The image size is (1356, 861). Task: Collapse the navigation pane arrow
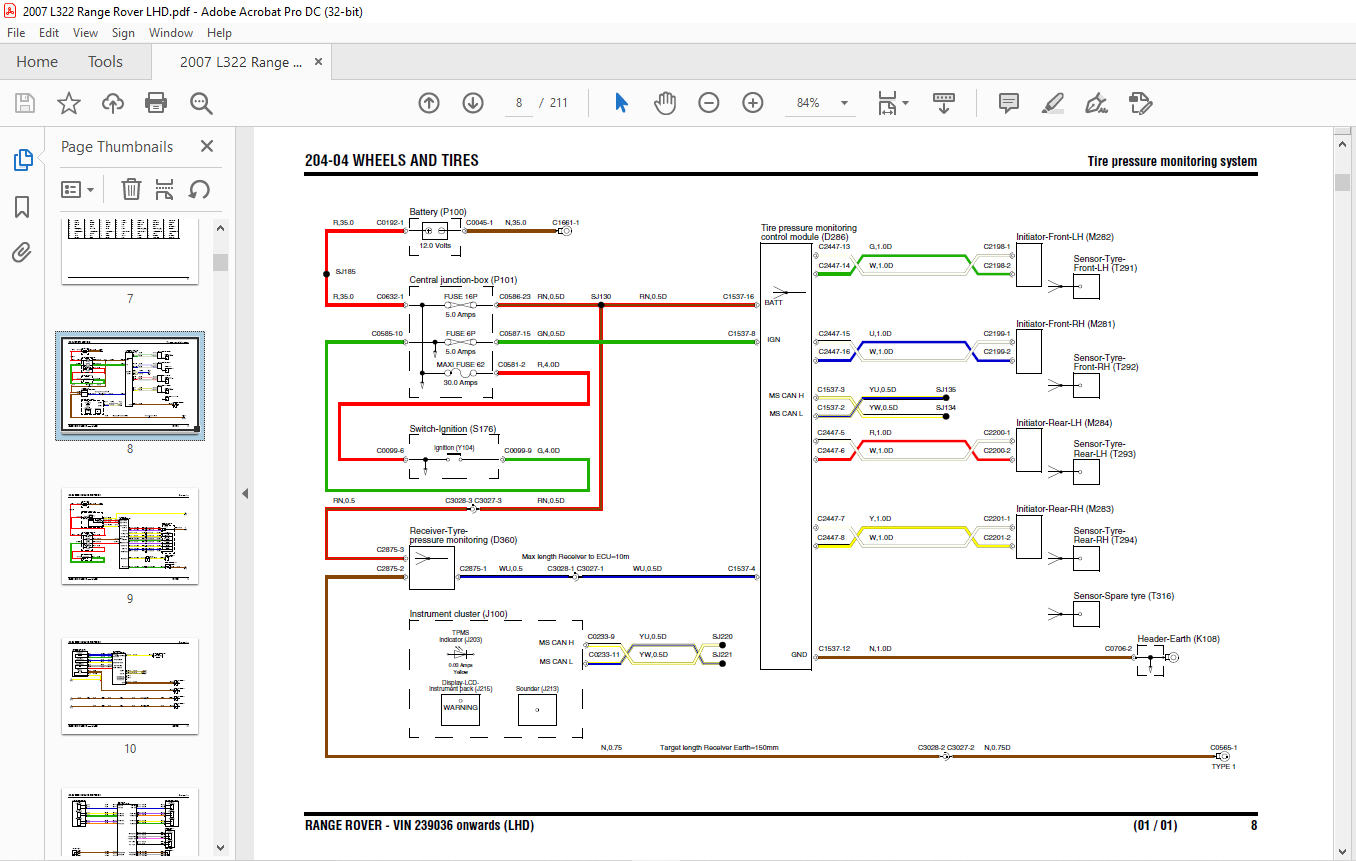tap(244, 493)
